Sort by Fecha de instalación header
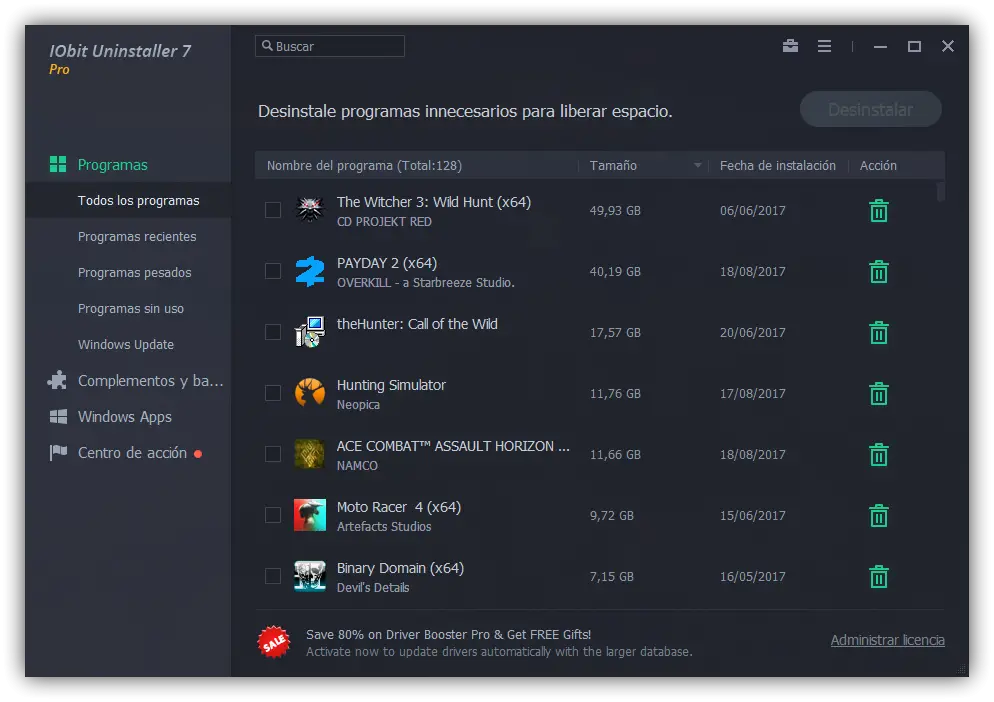Screen dimensions: 994x702 point(777,166)
